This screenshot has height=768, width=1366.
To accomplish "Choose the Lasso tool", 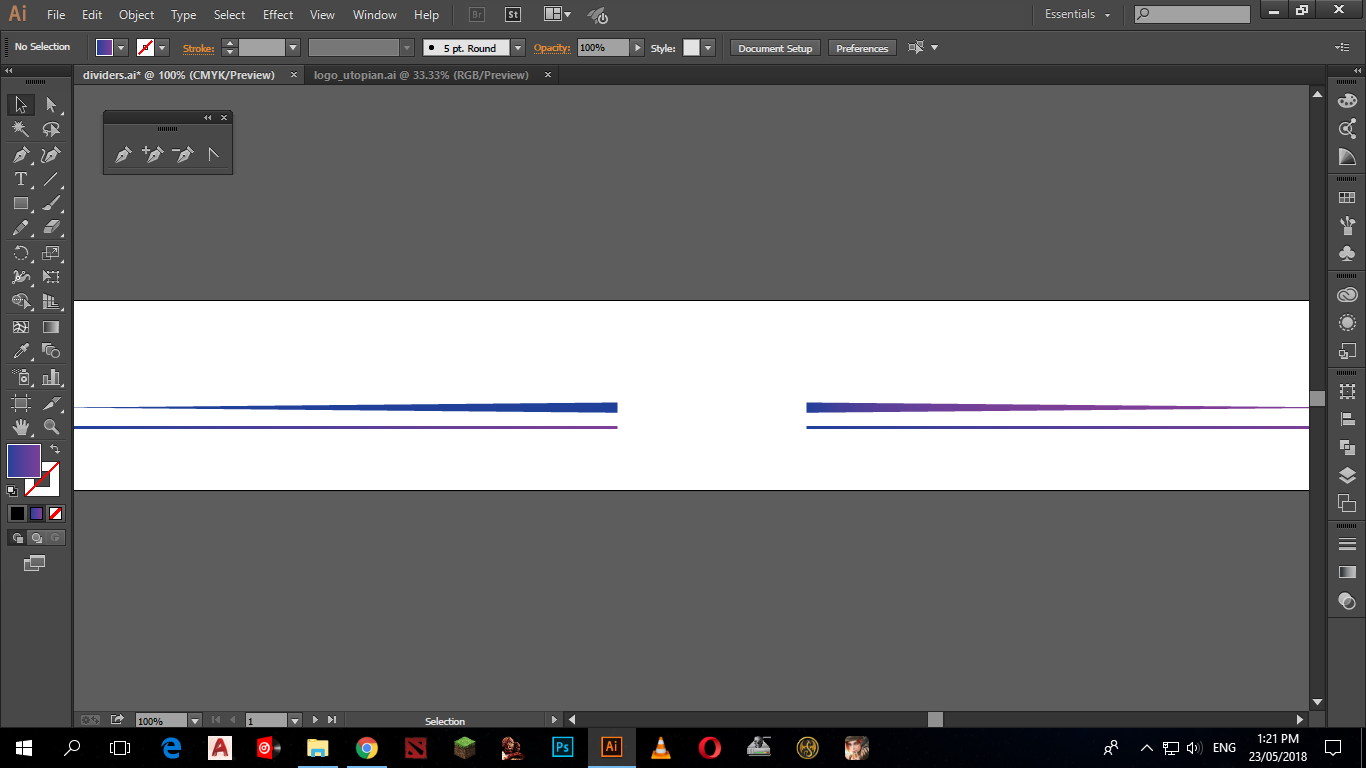I will pyautogui.click(x=51, y=130).
